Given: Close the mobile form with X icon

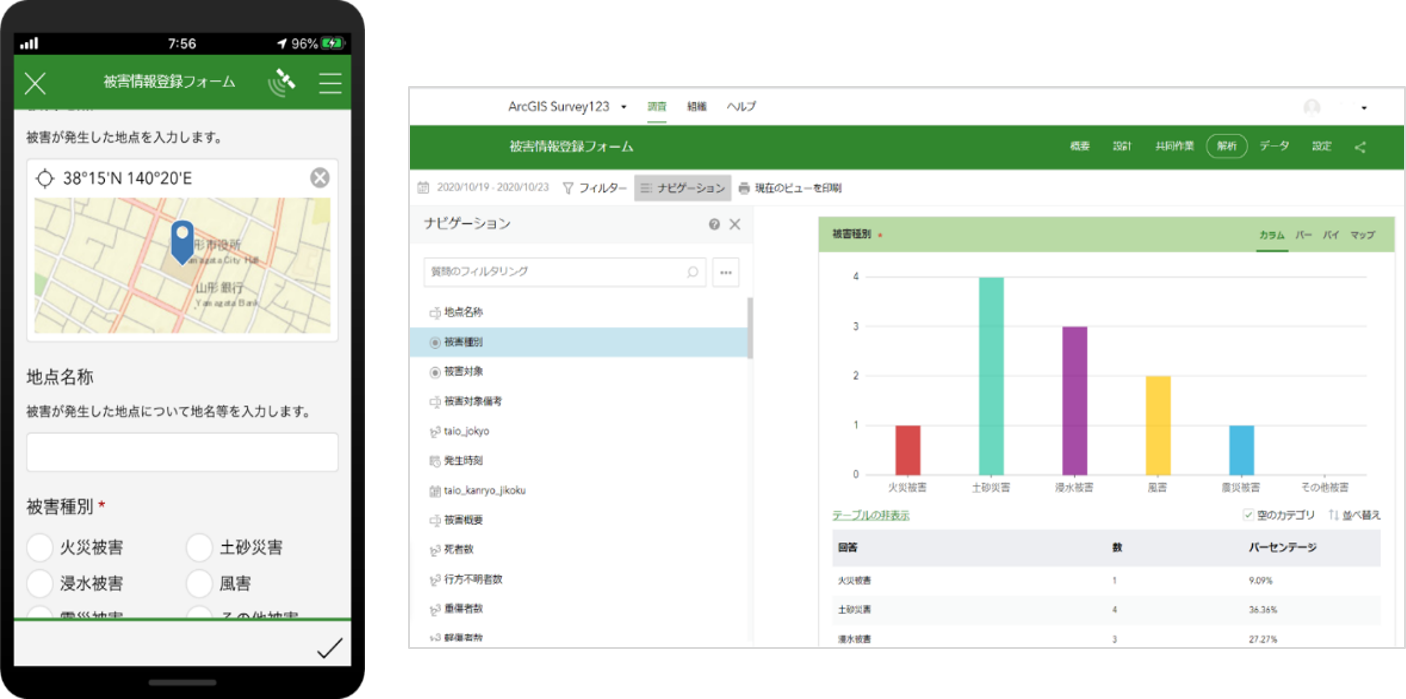Looking at the screenshot, I should 35,83.
